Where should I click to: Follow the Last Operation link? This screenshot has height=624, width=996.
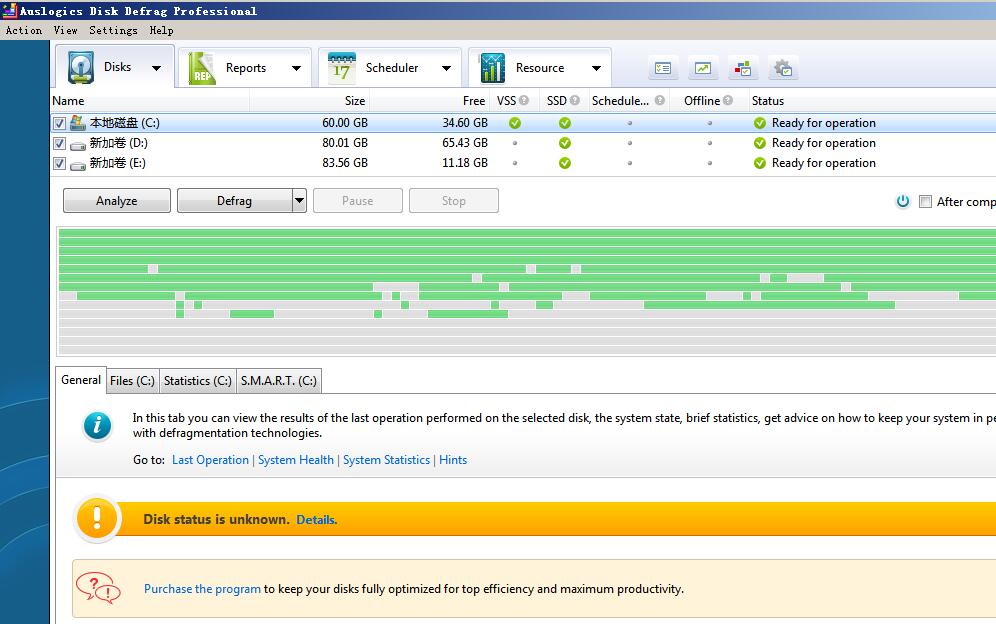coord(210,460)
